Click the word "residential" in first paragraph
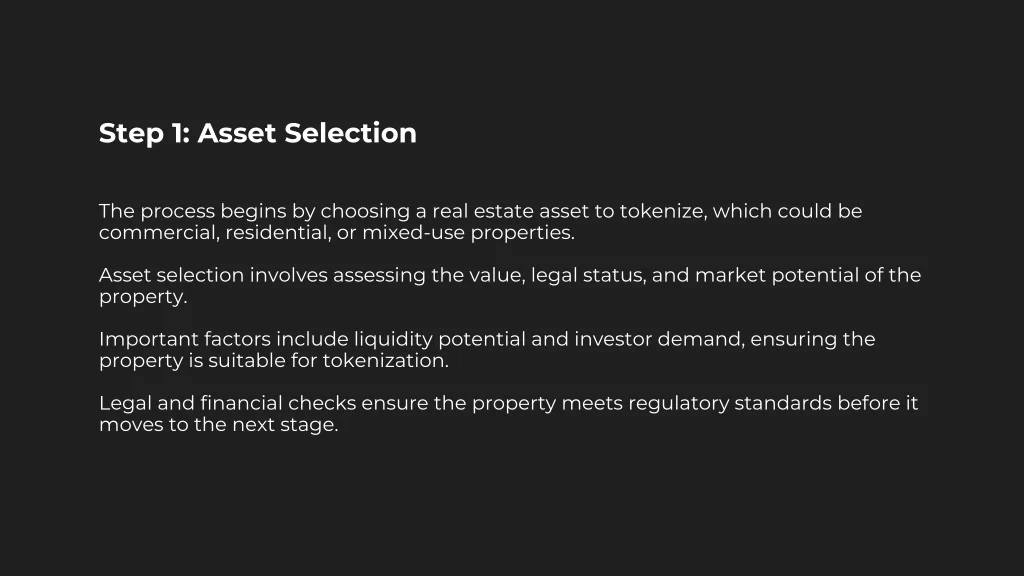The image size is (1024, 576). click(x=278, y=232)
